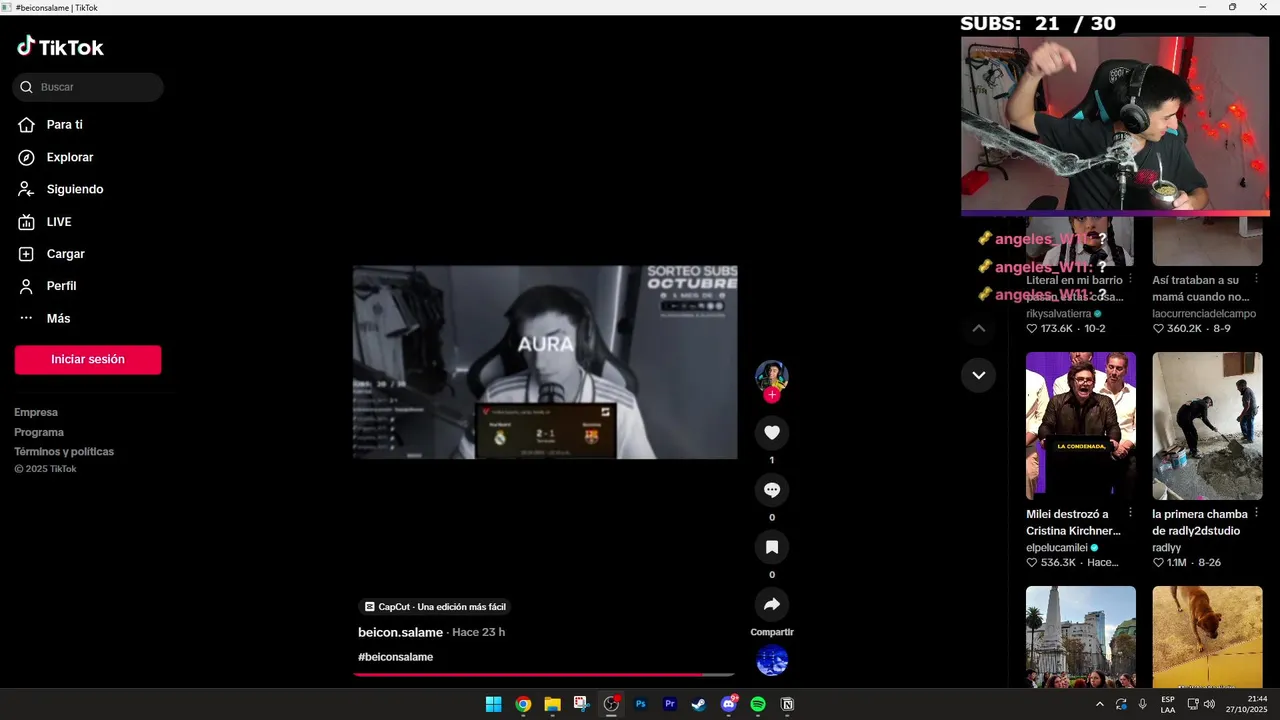1280x720 pixels.
Task: Click the AURA video player
Action: 545,362
